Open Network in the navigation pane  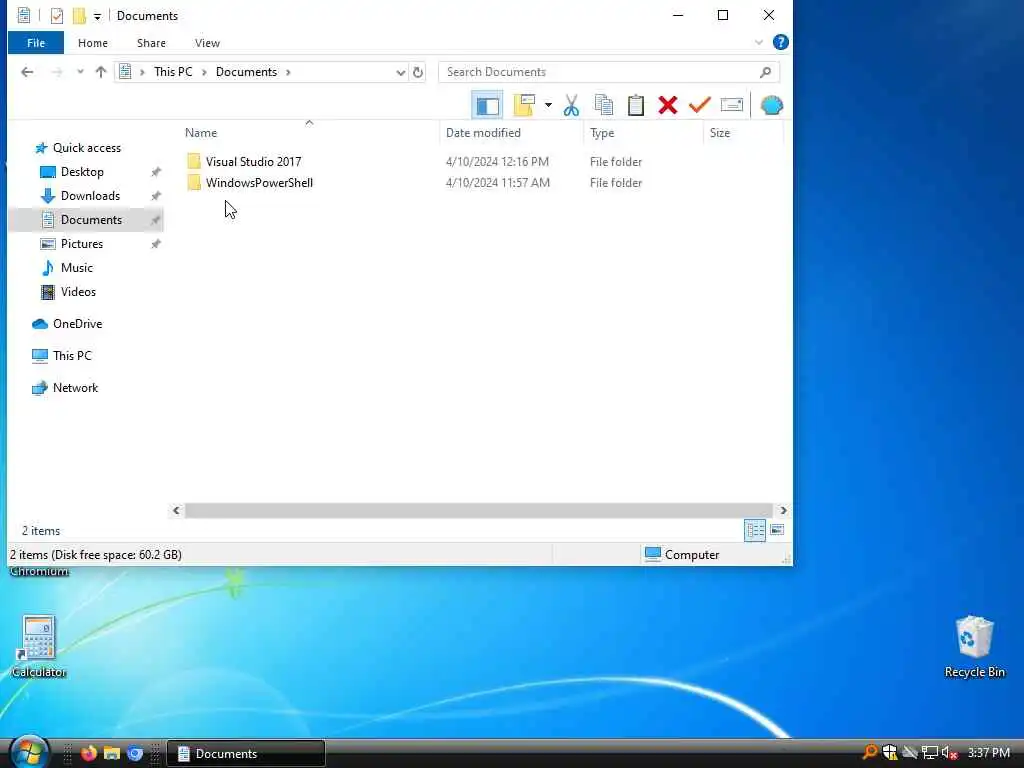coord(75,388)
